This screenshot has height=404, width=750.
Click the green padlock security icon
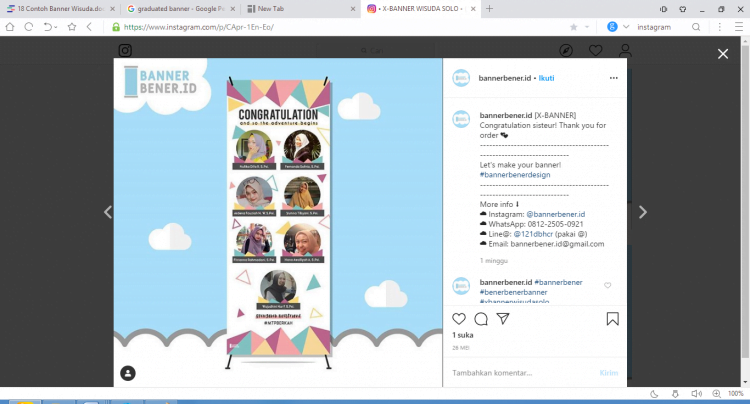pos(116,27)
